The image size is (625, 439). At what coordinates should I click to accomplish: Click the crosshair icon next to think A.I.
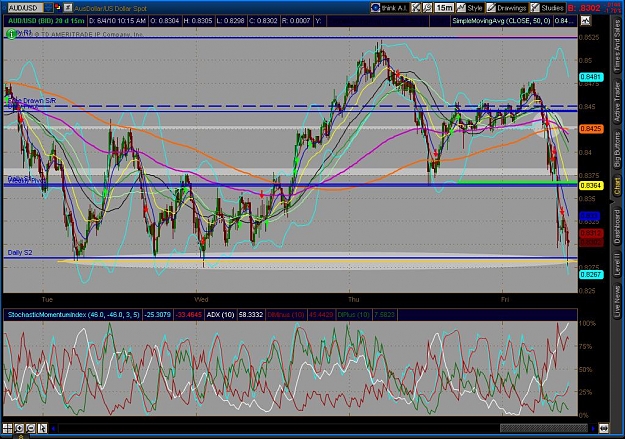click(x=416, y=8)
